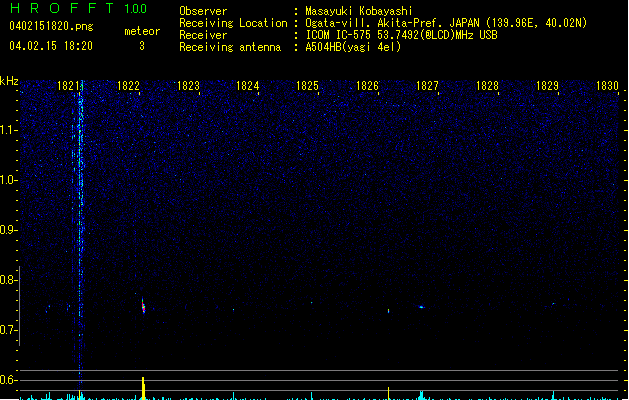The image size is (629, 400).
Task: Click the tall yellow power spike after 1822
Action: pos(143,388)
